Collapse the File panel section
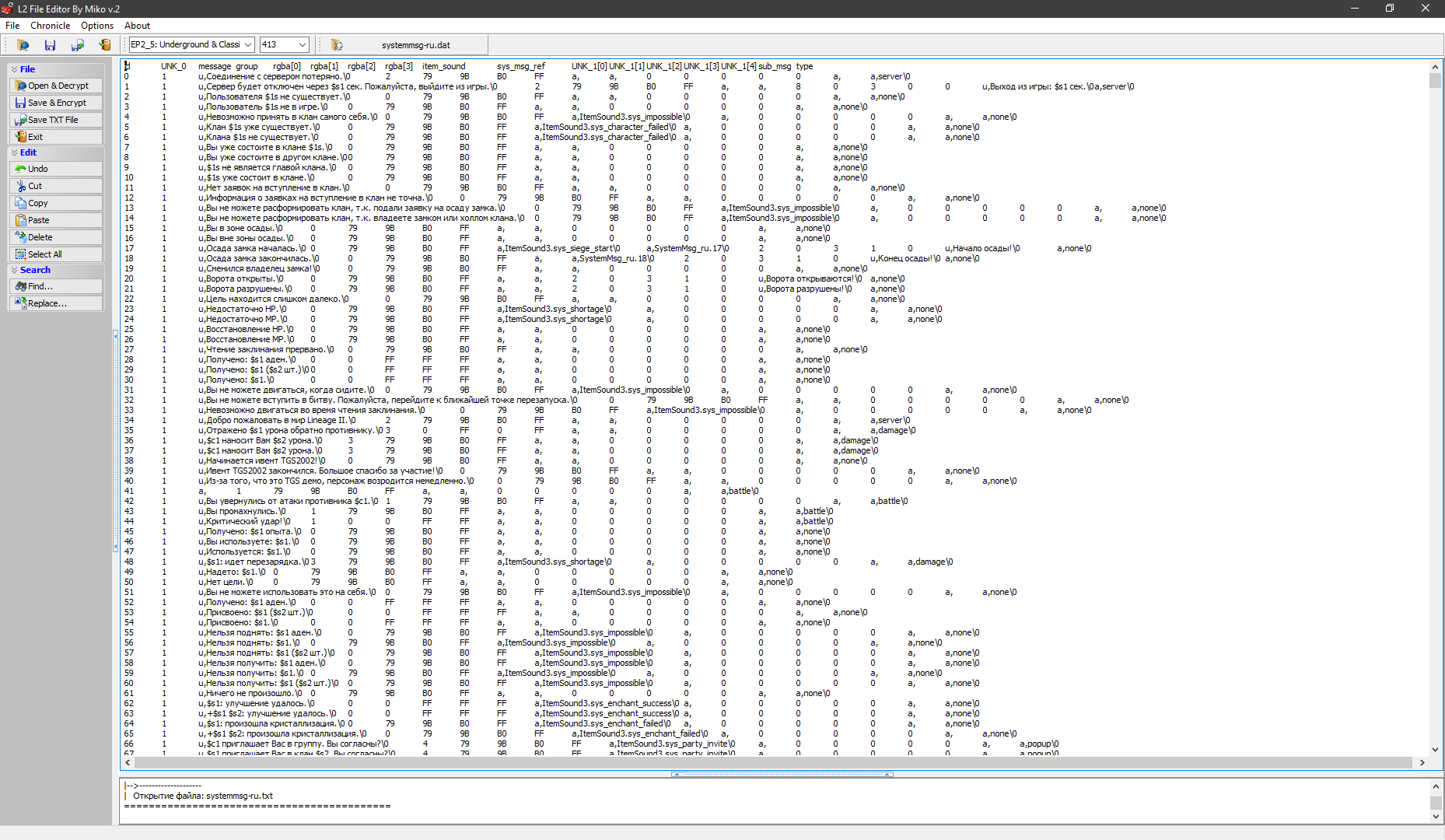Image resolution: width=1445 pixels, height=840 pixels. (14, 69)
